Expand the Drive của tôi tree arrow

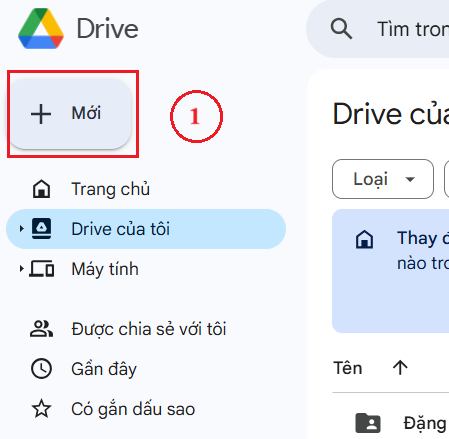tap(21, 229)
